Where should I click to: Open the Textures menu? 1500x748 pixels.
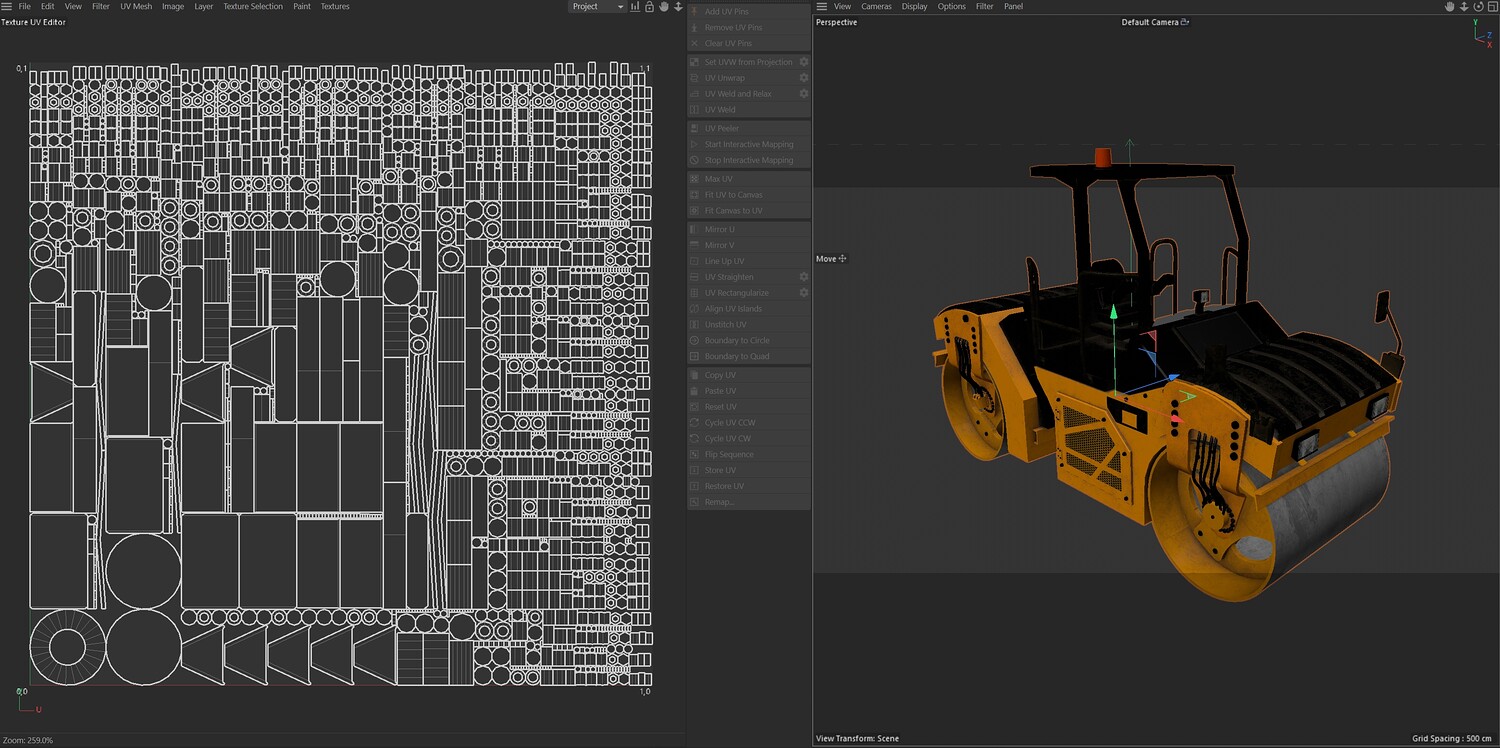point(335,6)
